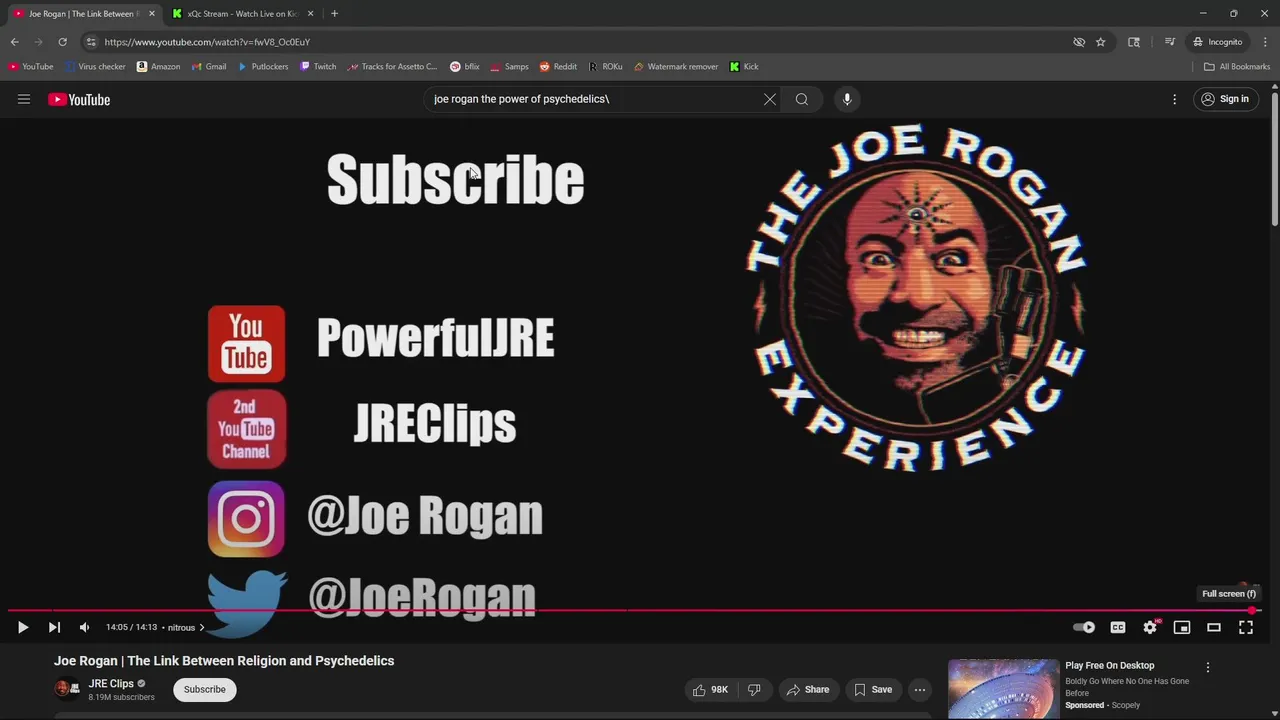This screenshot has height=720, width=1280.
Task: Open the YouTube bookmark
Action: coord(31,67)
